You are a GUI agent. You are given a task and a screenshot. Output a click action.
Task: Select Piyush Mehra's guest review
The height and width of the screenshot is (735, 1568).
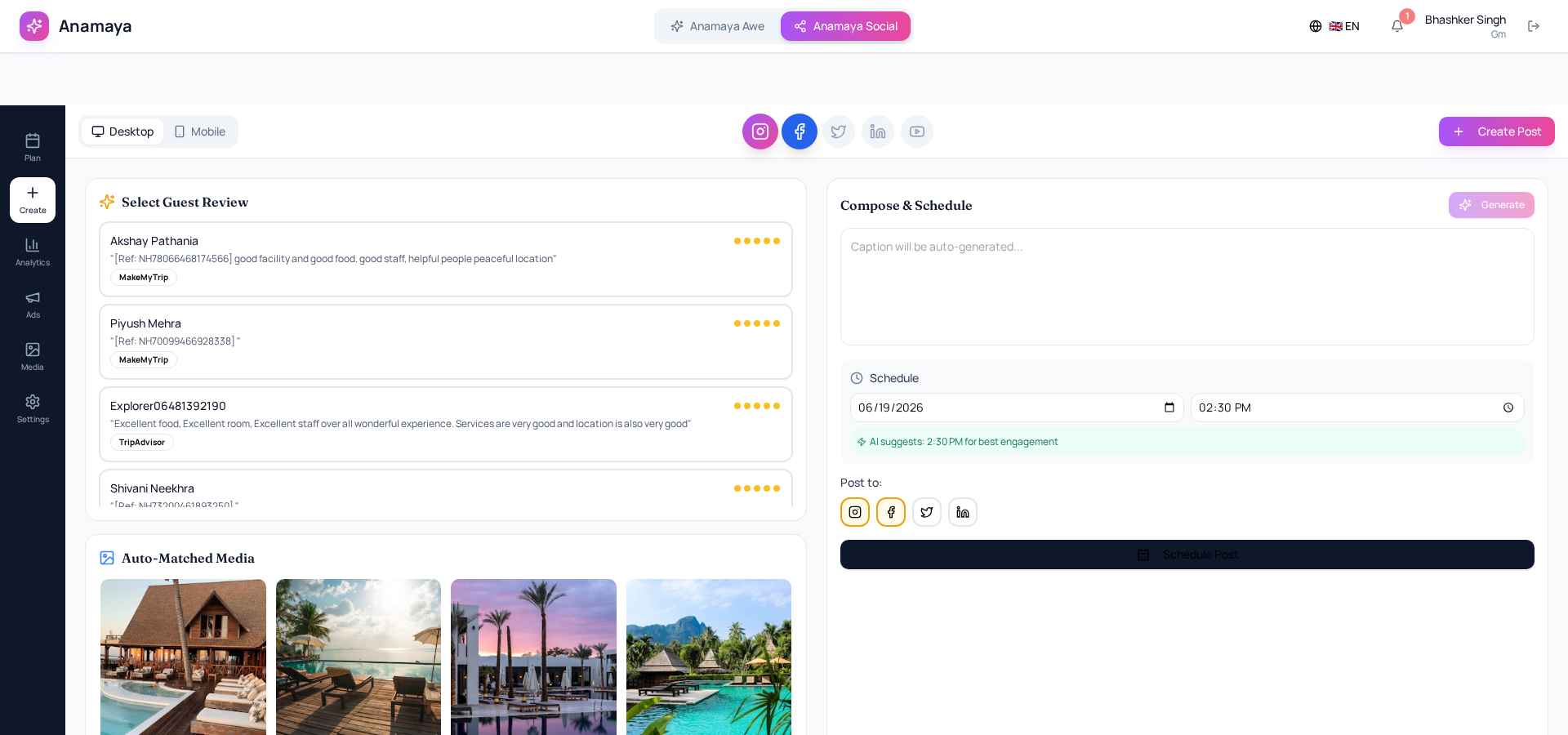pyautogui.click(x=446, y=341)
